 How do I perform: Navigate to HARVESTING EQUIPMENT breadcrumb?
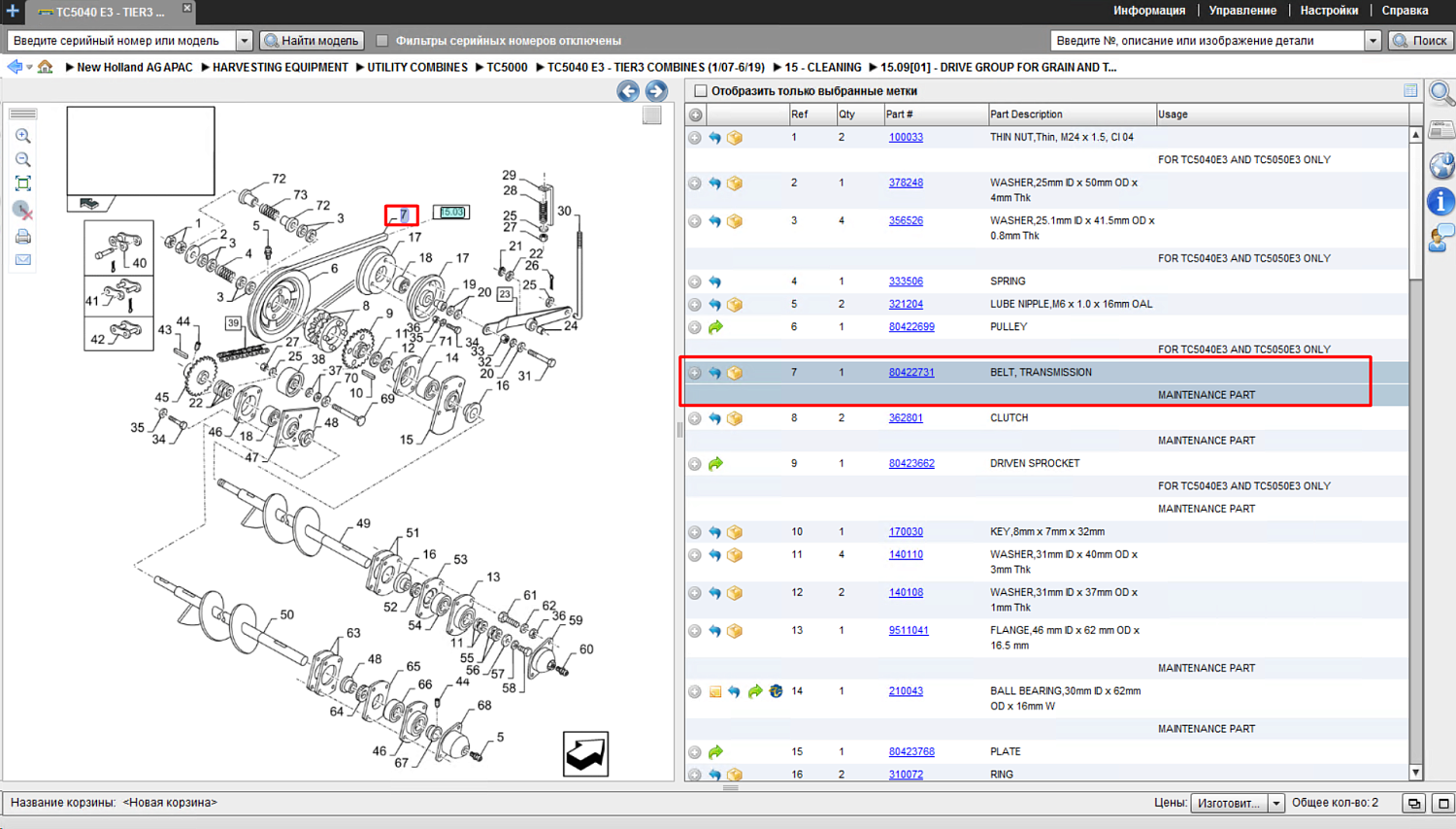pyautogui.click(x=280, y=68)
